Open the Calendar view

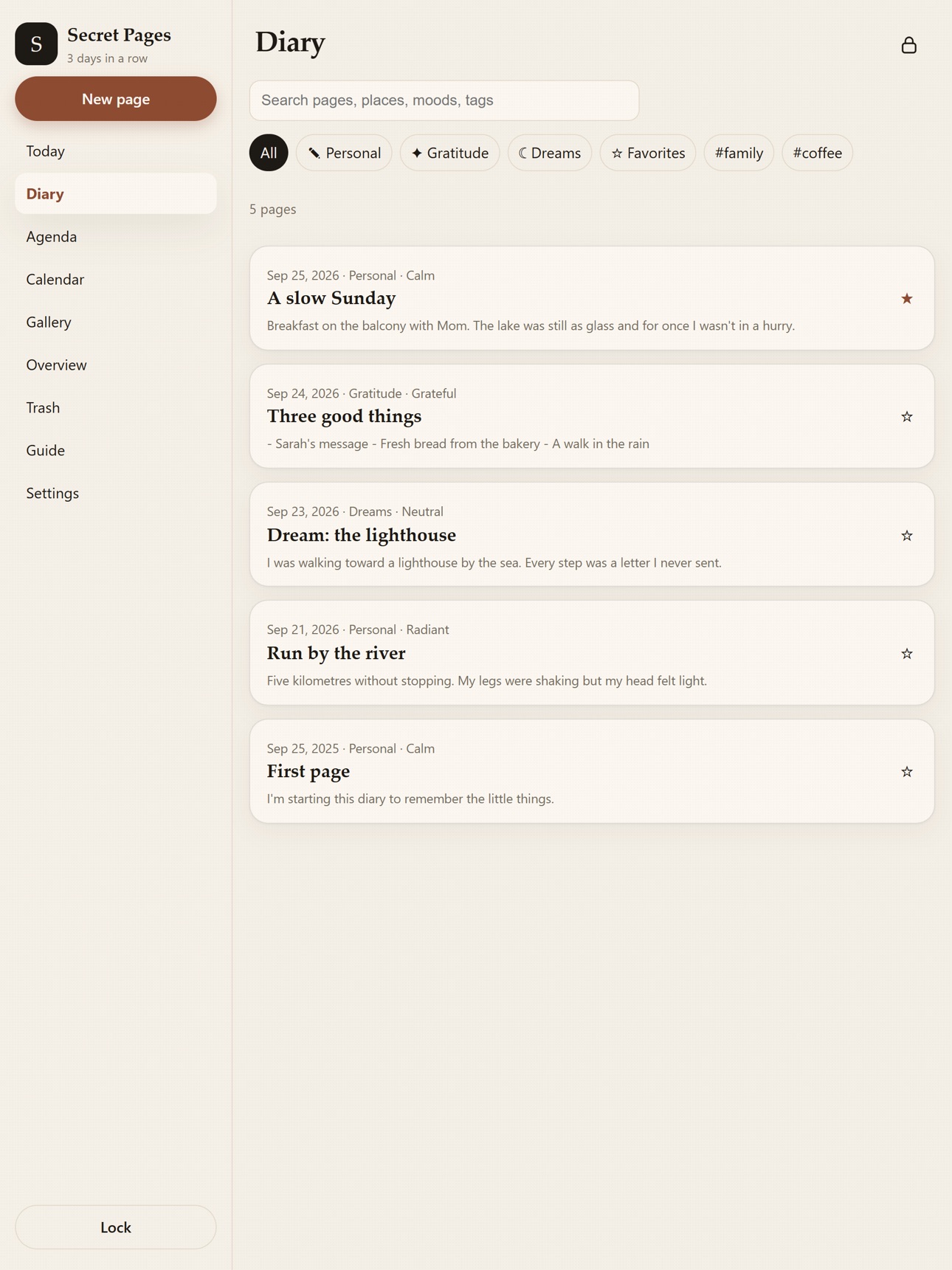[x=116, y=280]
